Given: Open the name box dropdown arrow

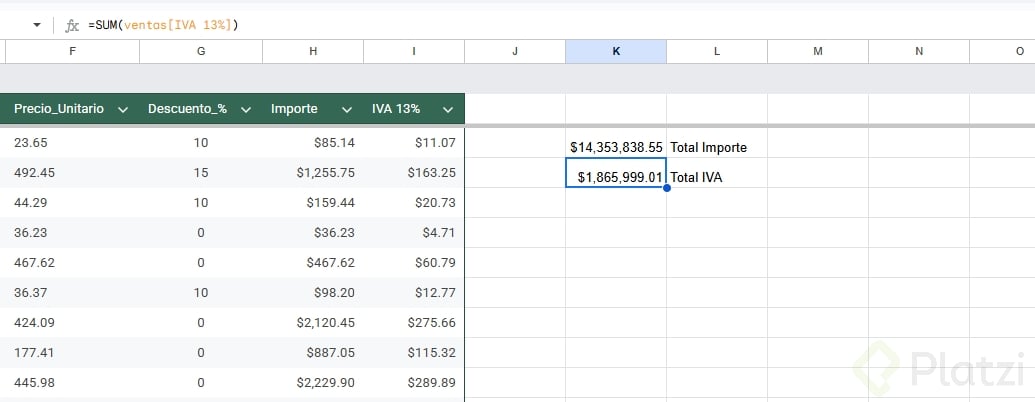Looking at the screenshot, I should click(37, 24).
